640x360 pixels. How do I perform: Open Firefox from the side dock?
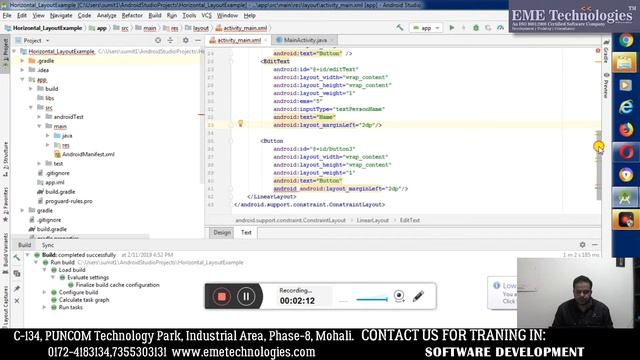pyautogui.click(x=626, y=130)
